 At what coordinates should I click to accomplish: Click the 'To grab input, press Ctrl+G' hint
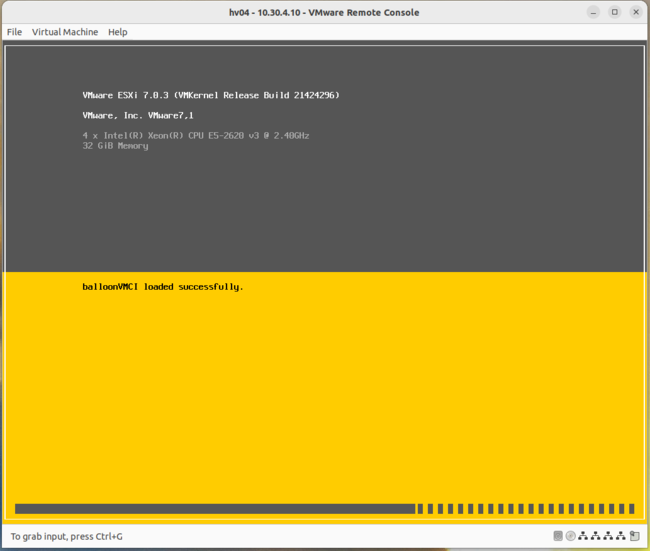(x=67, y=536)
